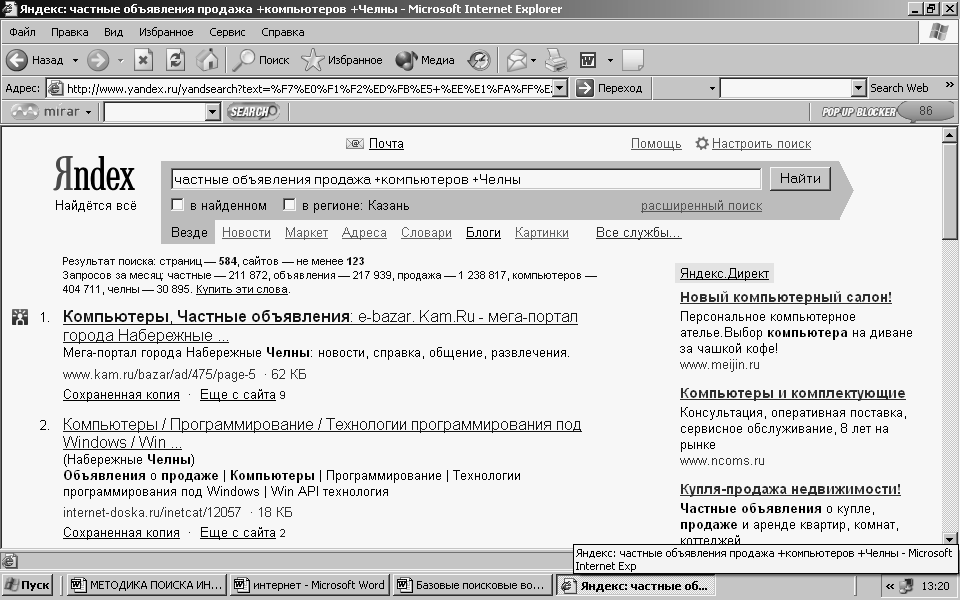Open the History clock icon
Screen dimensions: 960x600
coord(479,60)
